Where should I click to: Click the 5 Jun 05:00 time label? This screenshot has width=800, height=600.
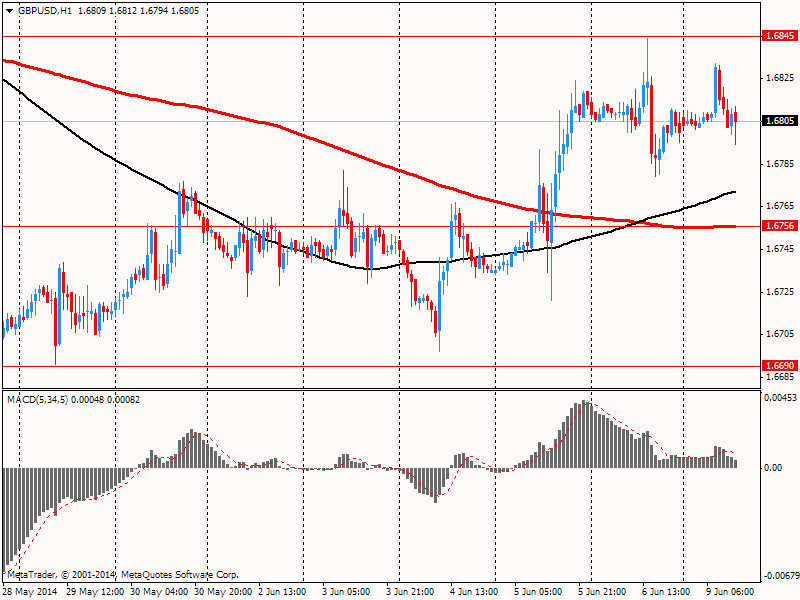538,592
